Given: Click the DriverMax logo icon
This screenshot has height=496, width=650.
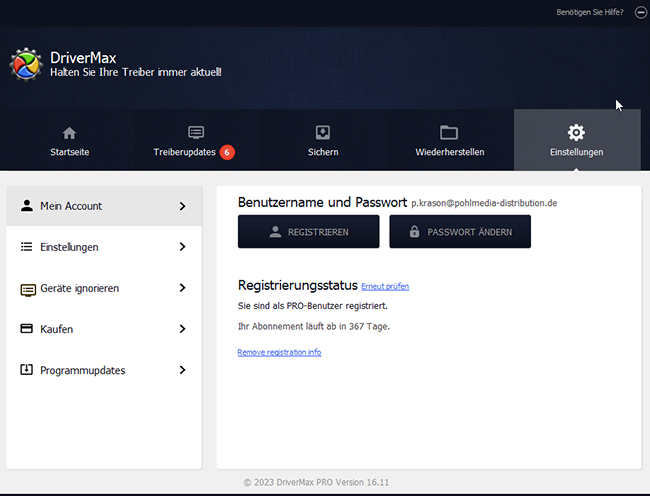Looking at the screenshot, I should [25, 64].
